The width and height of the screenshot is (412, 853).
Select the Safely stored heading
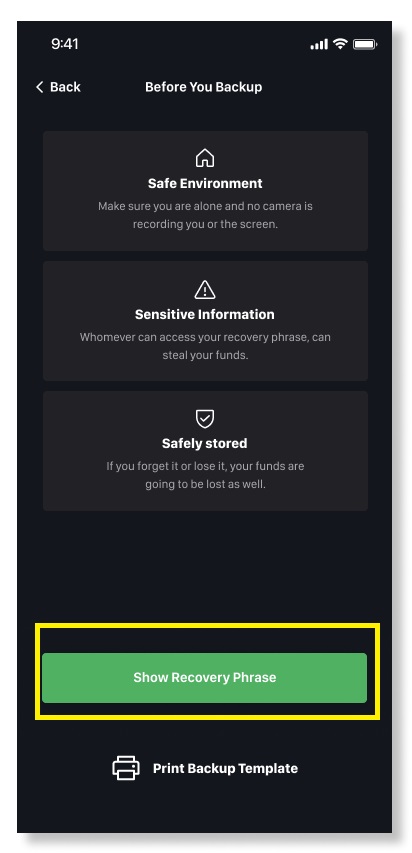tap(205, 443)
